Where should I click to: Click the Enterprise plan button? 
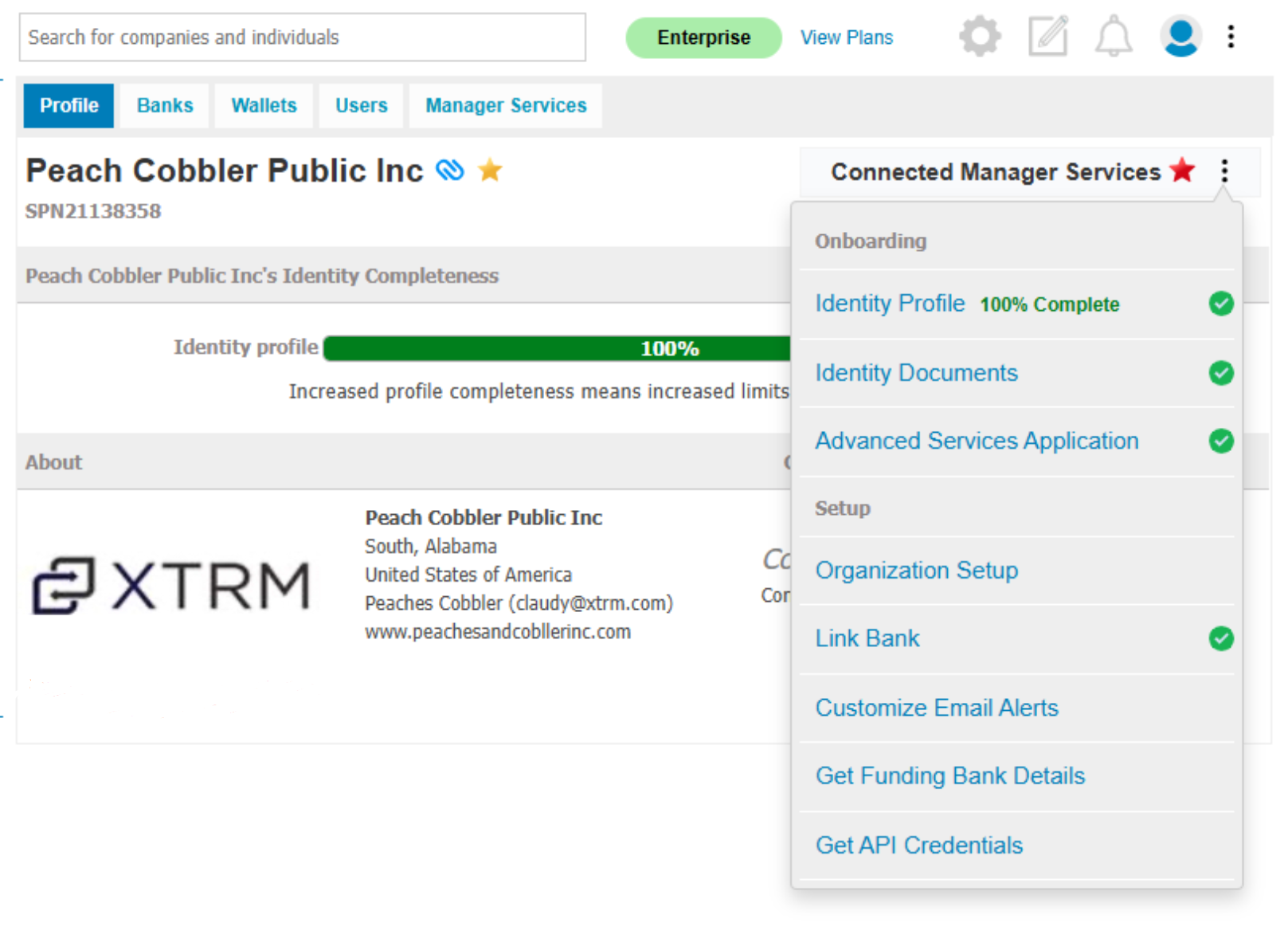click(703, 37)
